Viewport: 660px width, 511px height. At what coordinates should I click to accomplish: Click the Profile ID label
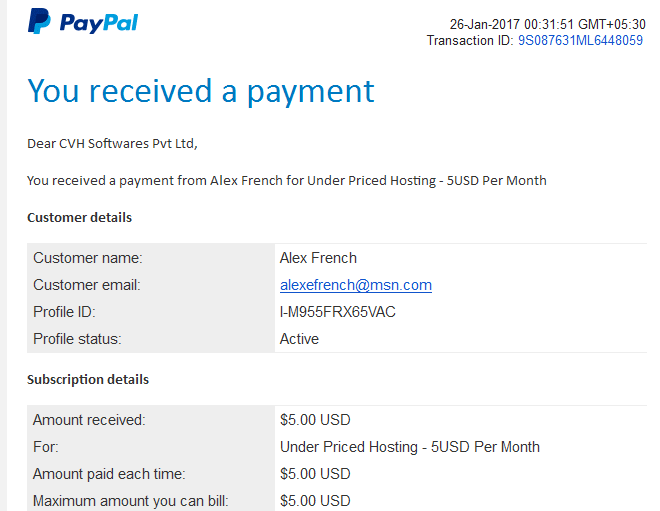click(64, 312)
